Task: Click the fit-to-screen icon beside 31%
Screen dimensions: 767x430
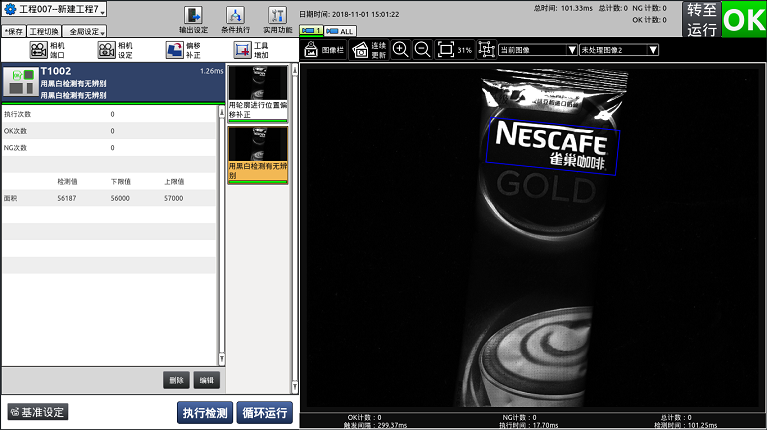Action: (x=446, y=49)
